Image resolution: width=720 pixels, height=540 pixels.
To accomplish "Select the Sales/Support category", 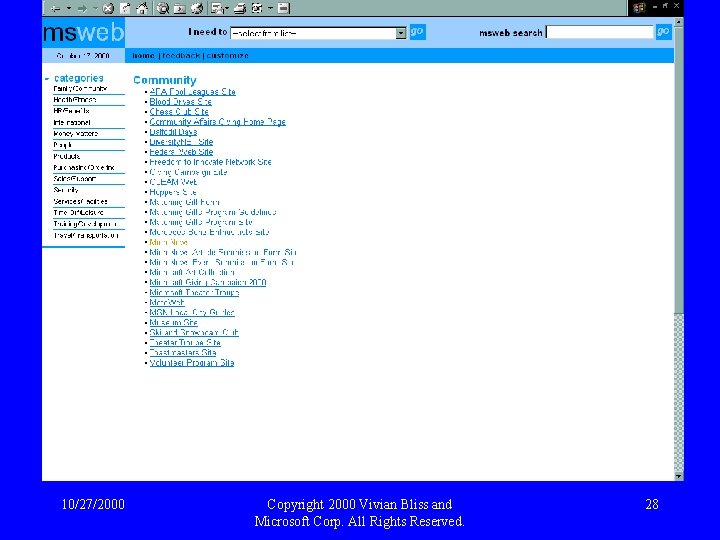I will [75, 179].
